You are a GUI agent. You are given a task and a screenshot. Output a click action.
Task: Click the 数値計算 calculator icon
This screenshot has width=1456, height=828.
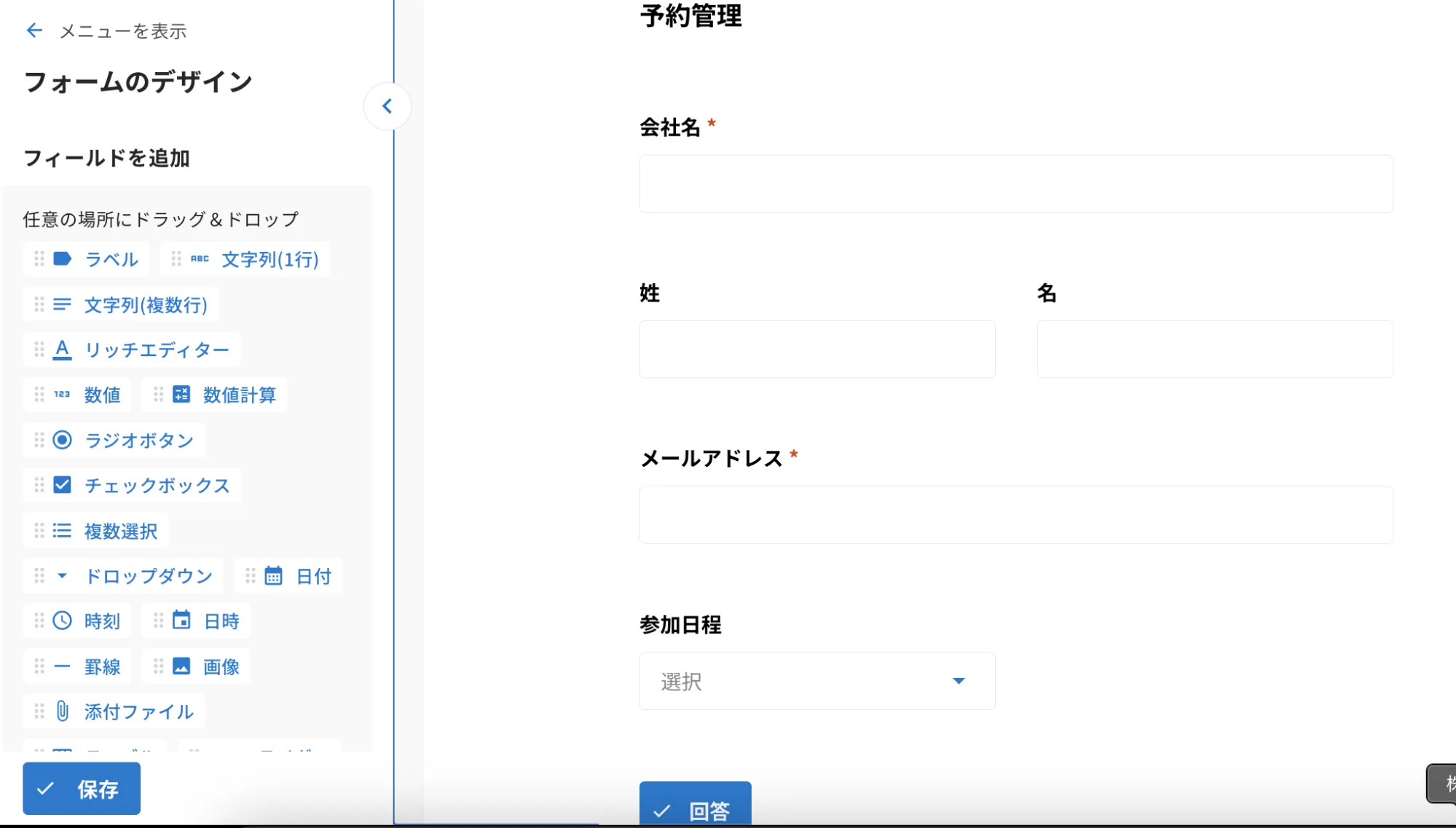tap(181, 394)
